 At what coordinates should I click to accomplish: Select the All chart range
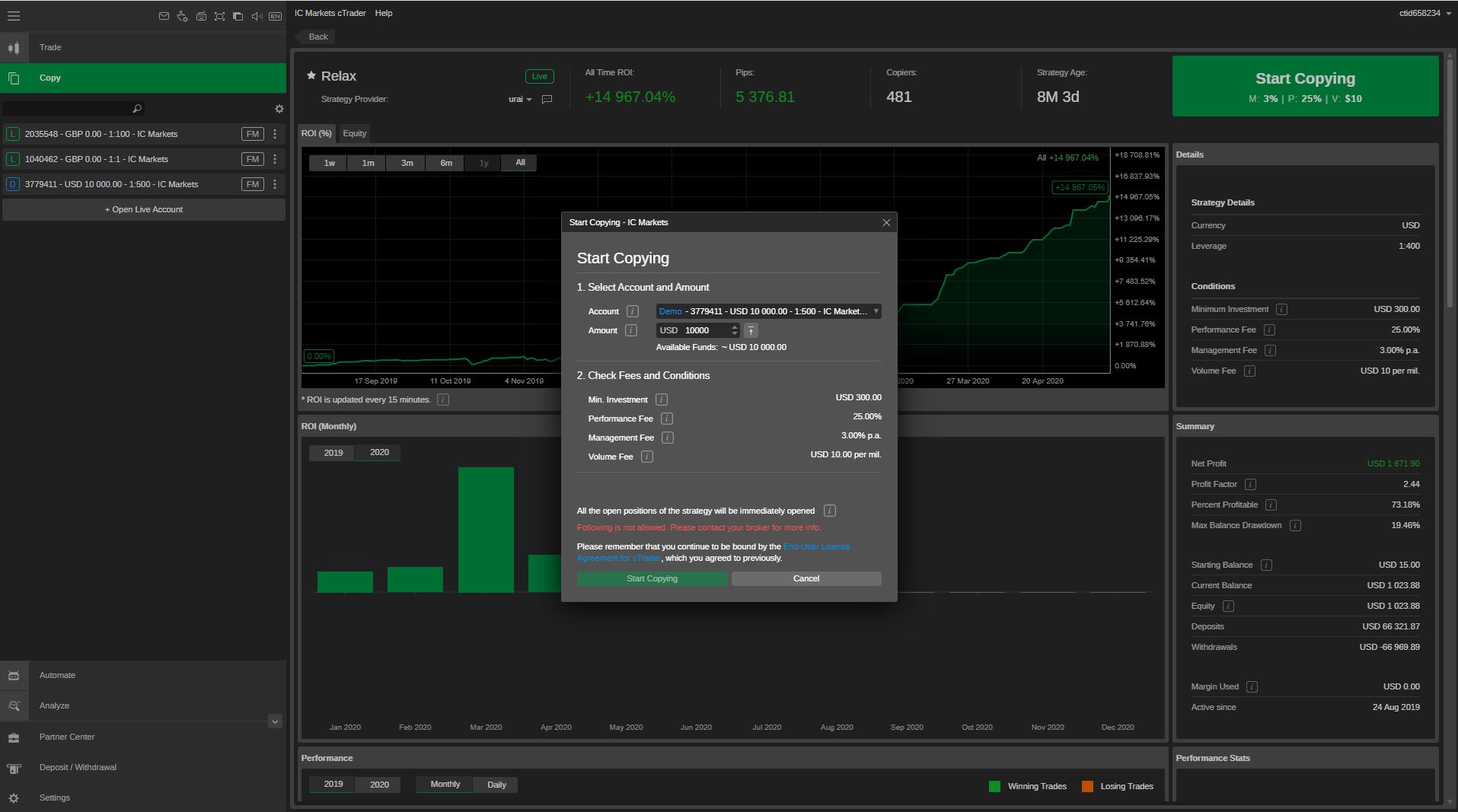click(520, 163)
